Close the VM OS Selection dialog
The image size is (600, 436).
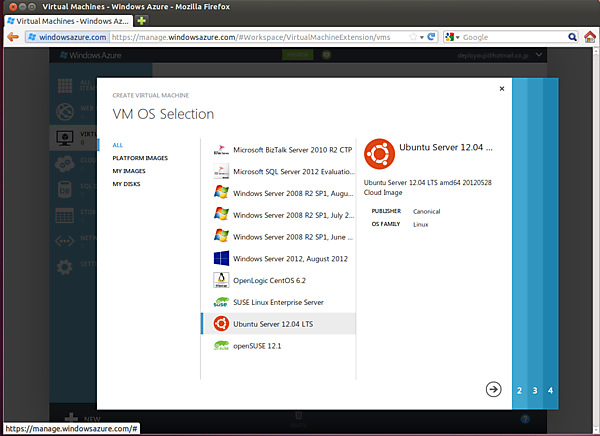tap(501, 89)
